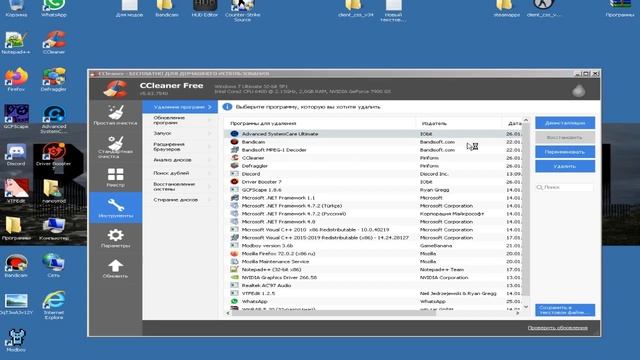This screenshot has width=640, height=360.
Task: Select 'Microsoft .NET Framework 1.1' row
Action: (373, 198)
